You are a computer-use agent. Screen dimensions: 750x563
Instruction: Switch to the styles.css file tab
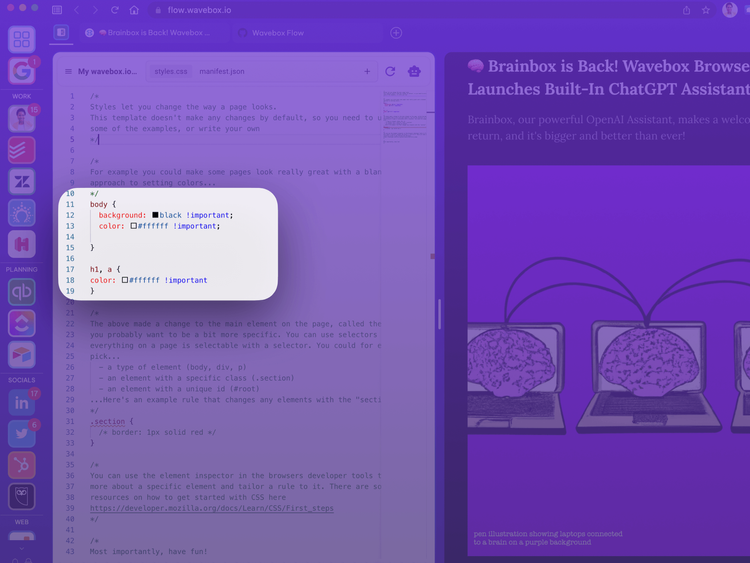pos(170,71)
